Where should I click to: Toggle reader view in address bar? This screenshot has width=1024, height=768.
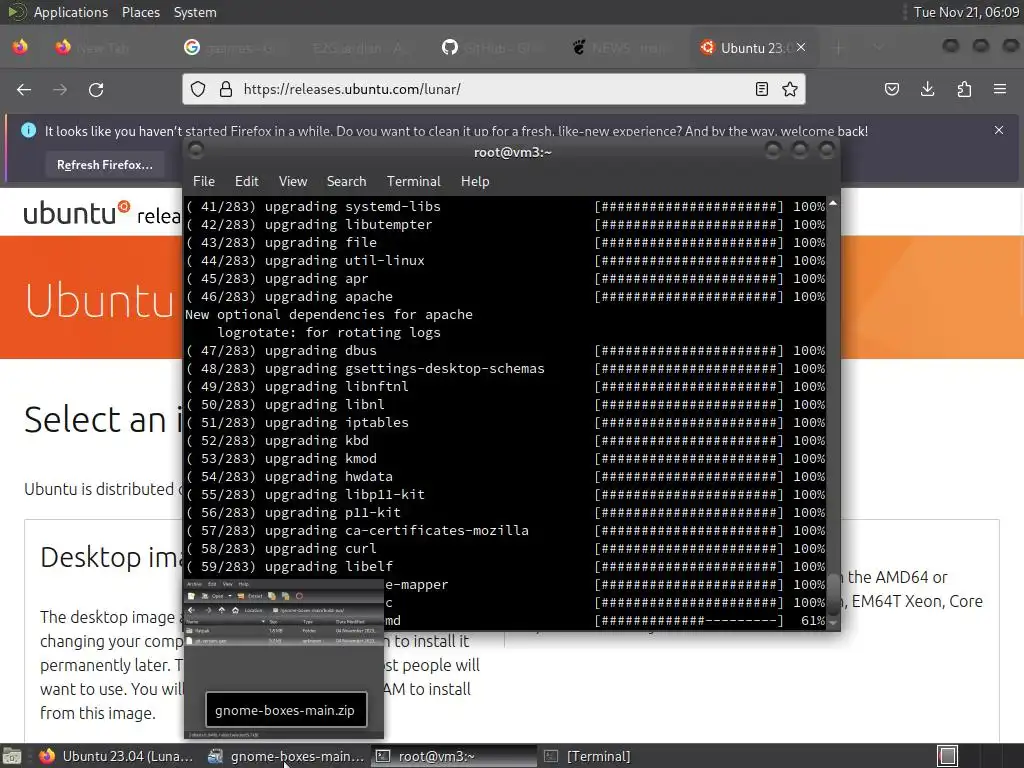(x=761, y=89)
